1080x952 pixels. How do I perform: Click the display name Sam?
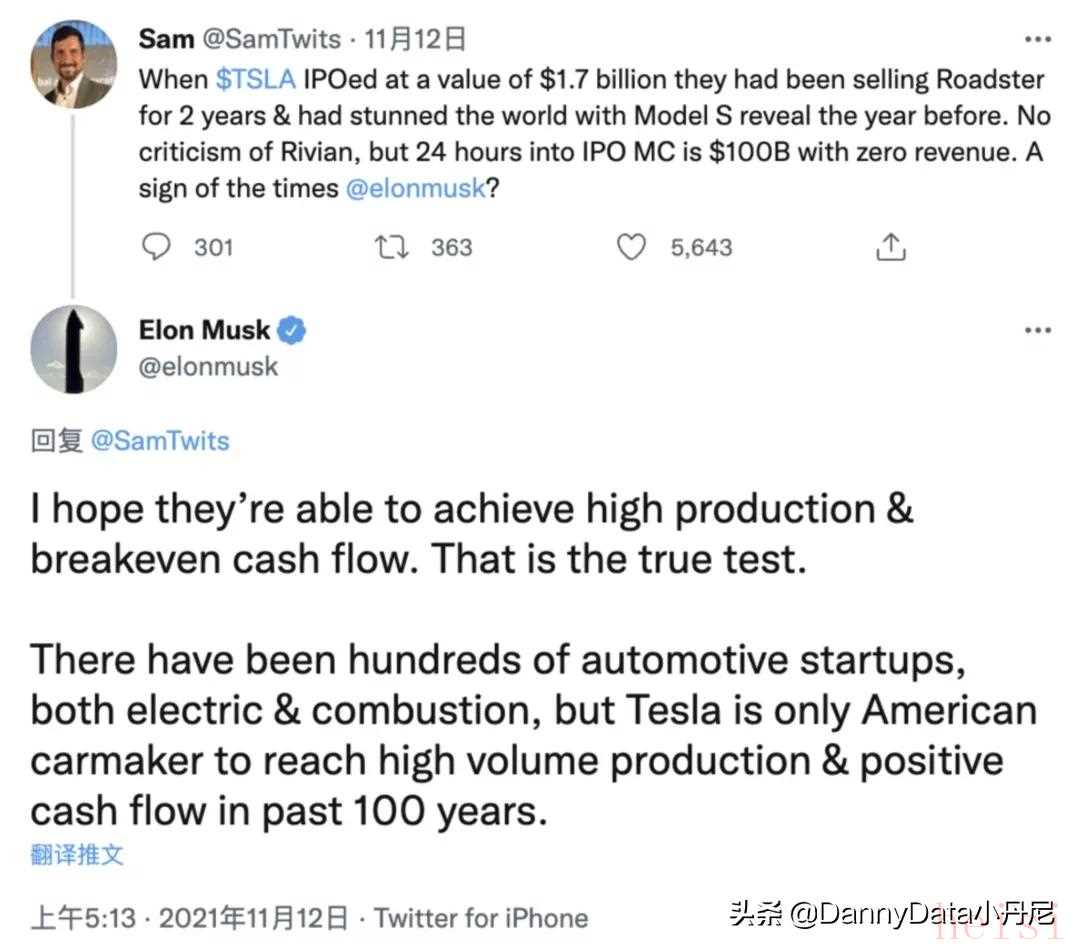[x=166, y=40]
